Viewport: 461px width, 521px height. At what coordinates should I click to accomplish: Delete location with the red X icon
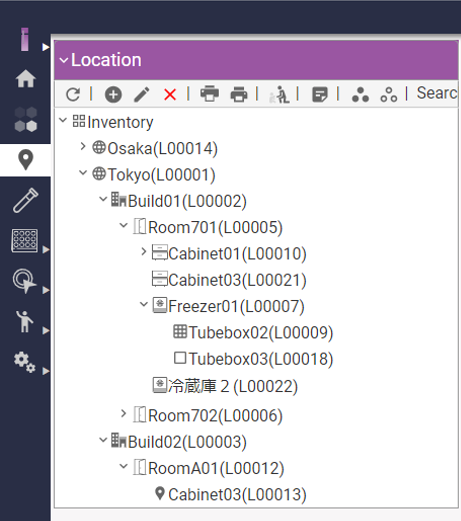pyautogui.click(x=170, y=95)
